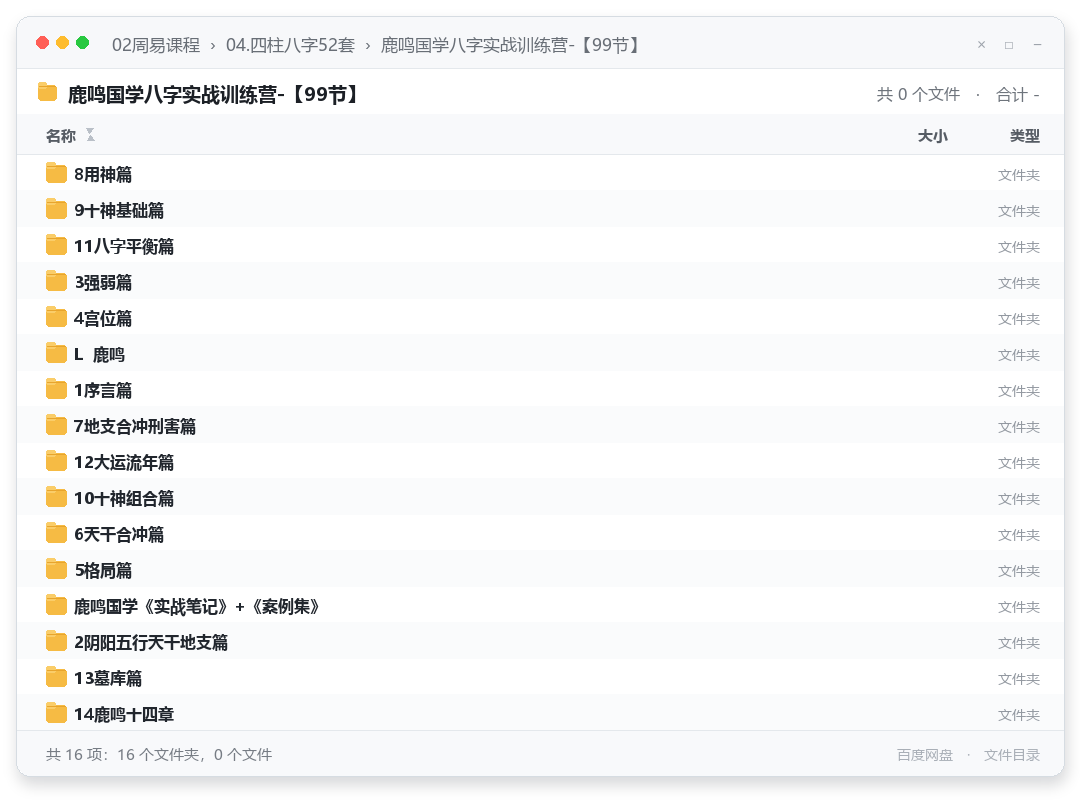Viewport: 1080px width, 800px height.
Task: Toggle the sort arrow next to 名称
Action: (90, 135)
